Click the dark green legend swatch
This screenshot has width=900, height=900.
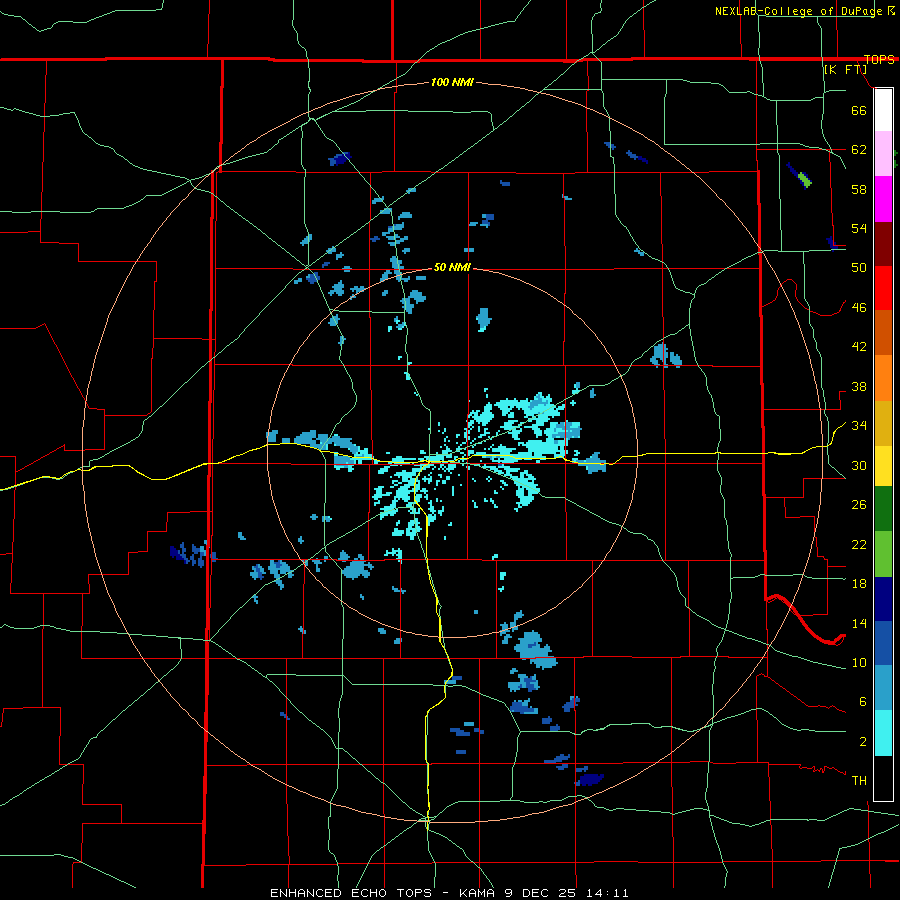pos(883,509)
